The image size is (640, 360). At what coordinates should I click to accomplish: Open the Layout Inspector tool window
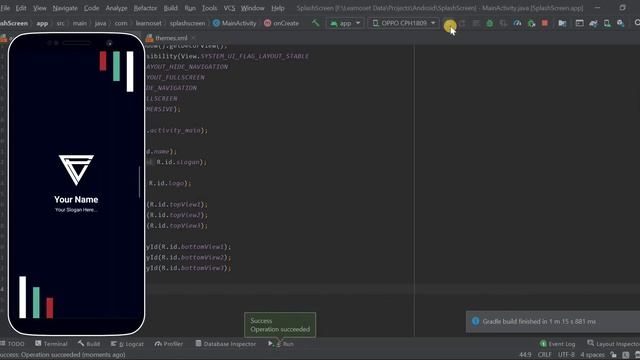tap(613, 344)
